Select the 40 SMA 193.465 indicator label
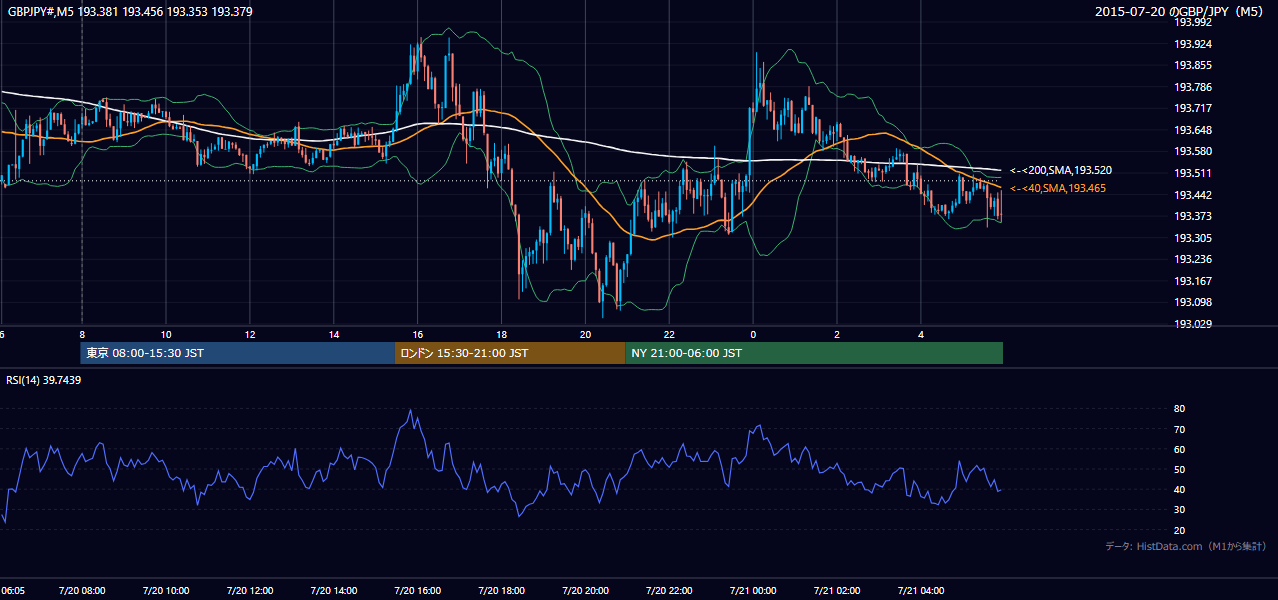1278x600 pixels. click(1058, 188)
